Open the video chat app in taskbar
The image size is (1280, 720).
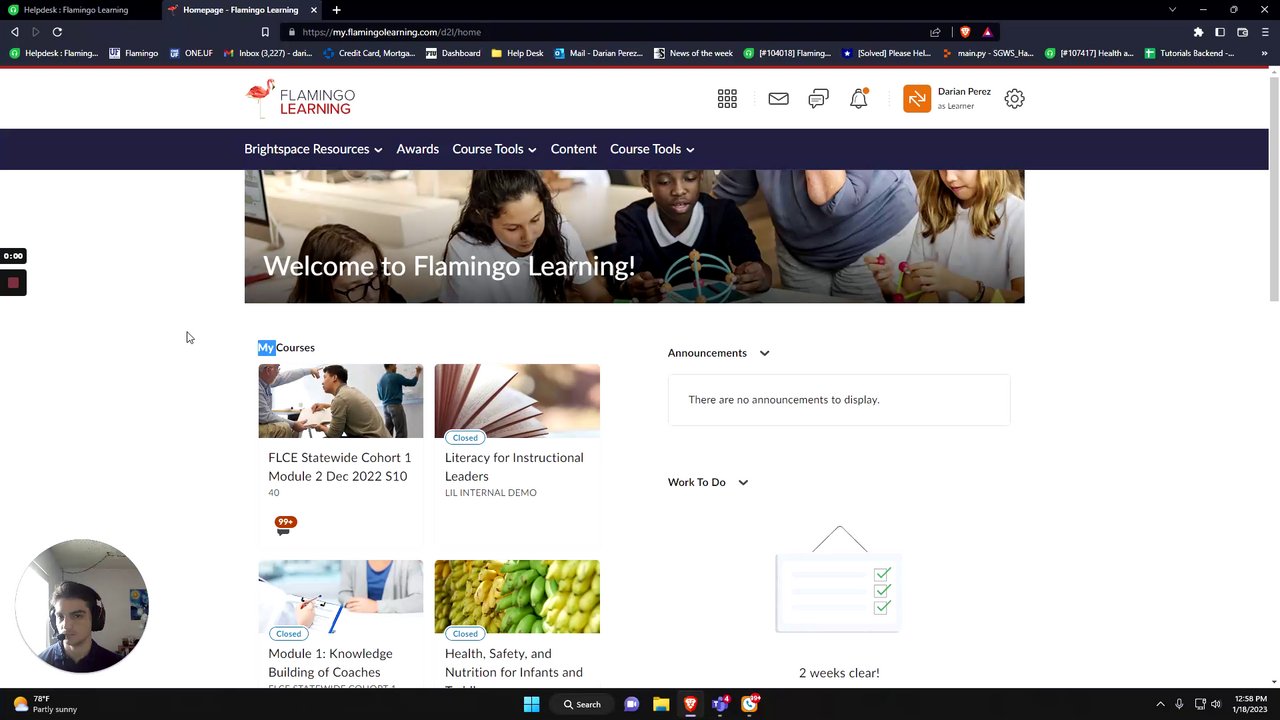pos(631,704)
